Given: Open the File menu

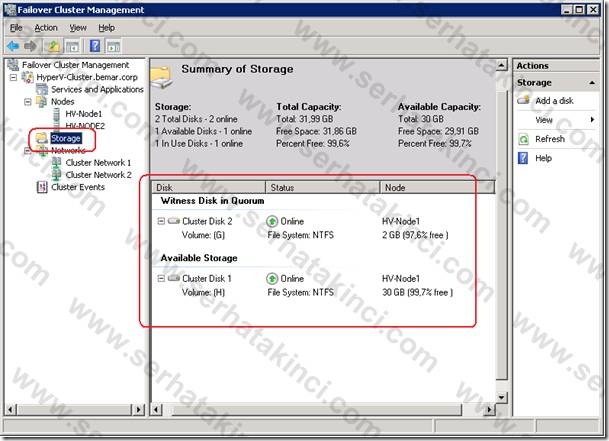Looking at the screenshot, I should [16, 28].
